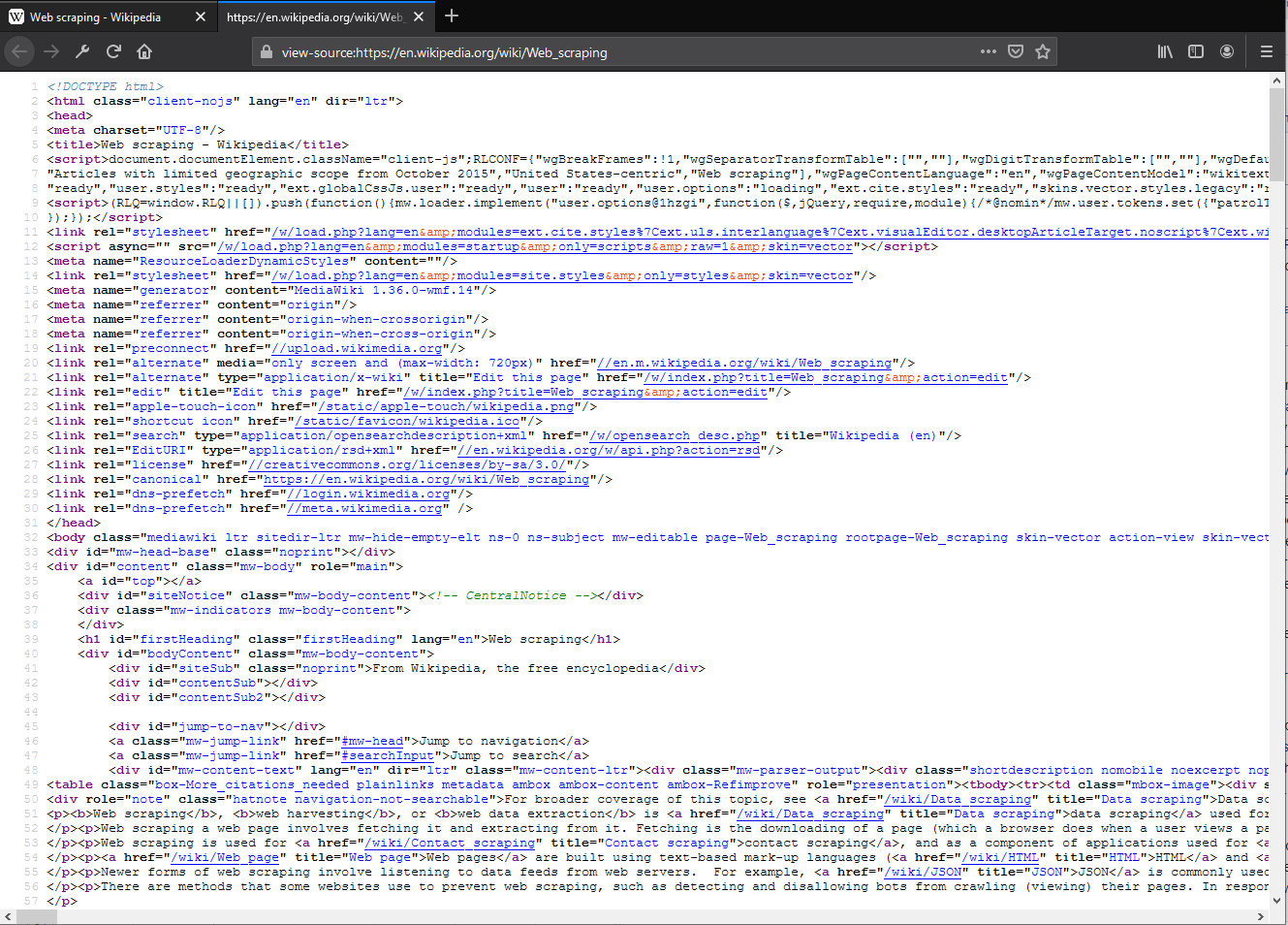
Task: Click the div id="jump-to-nav" line
Action: 217,726
